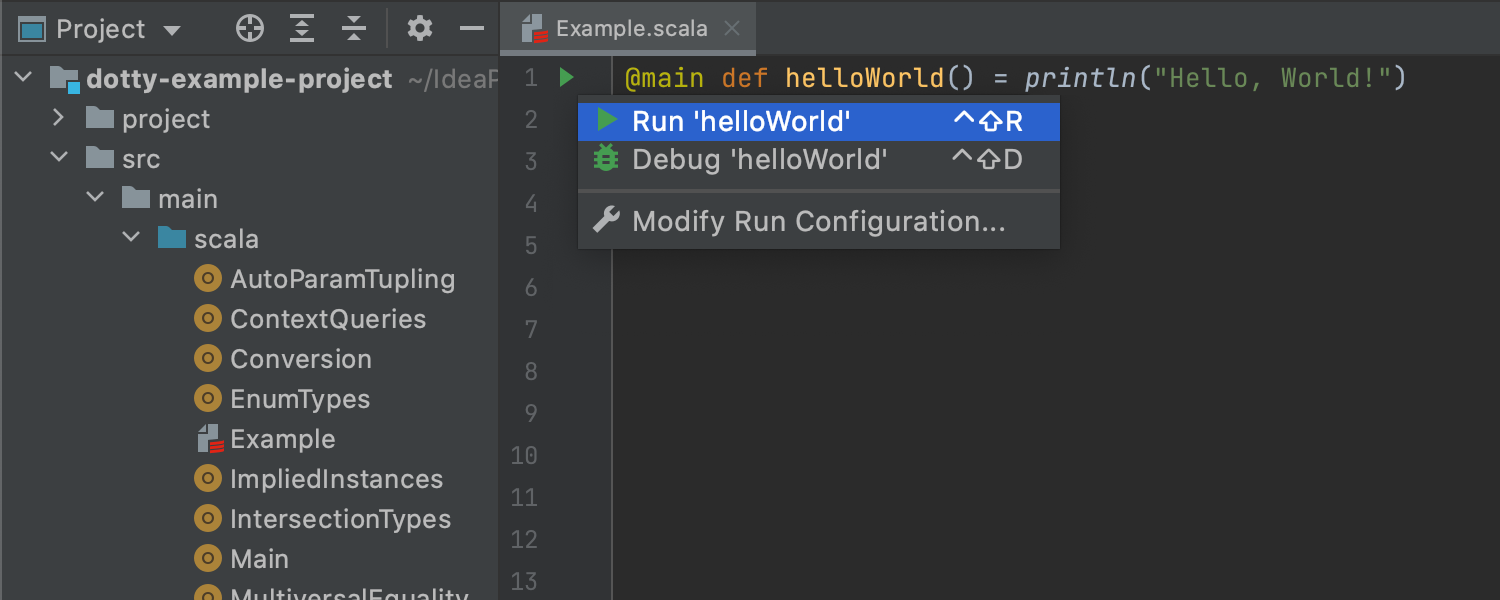Select Main in the project tree
The image size is (1500, 600).
pyautogui.click(x=259, y=559)
